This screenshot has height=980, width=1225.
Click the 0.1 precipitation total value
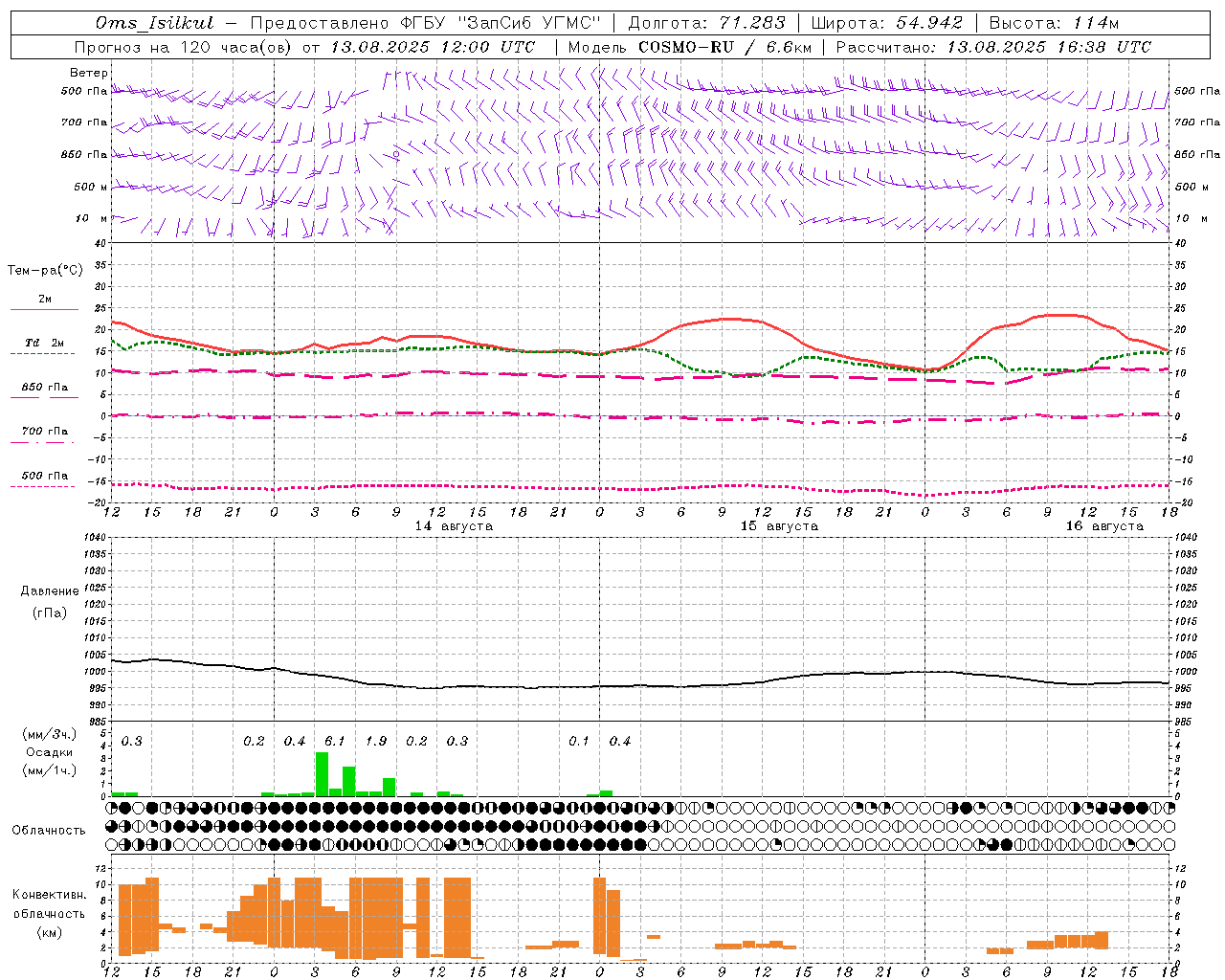click(579, 742)
